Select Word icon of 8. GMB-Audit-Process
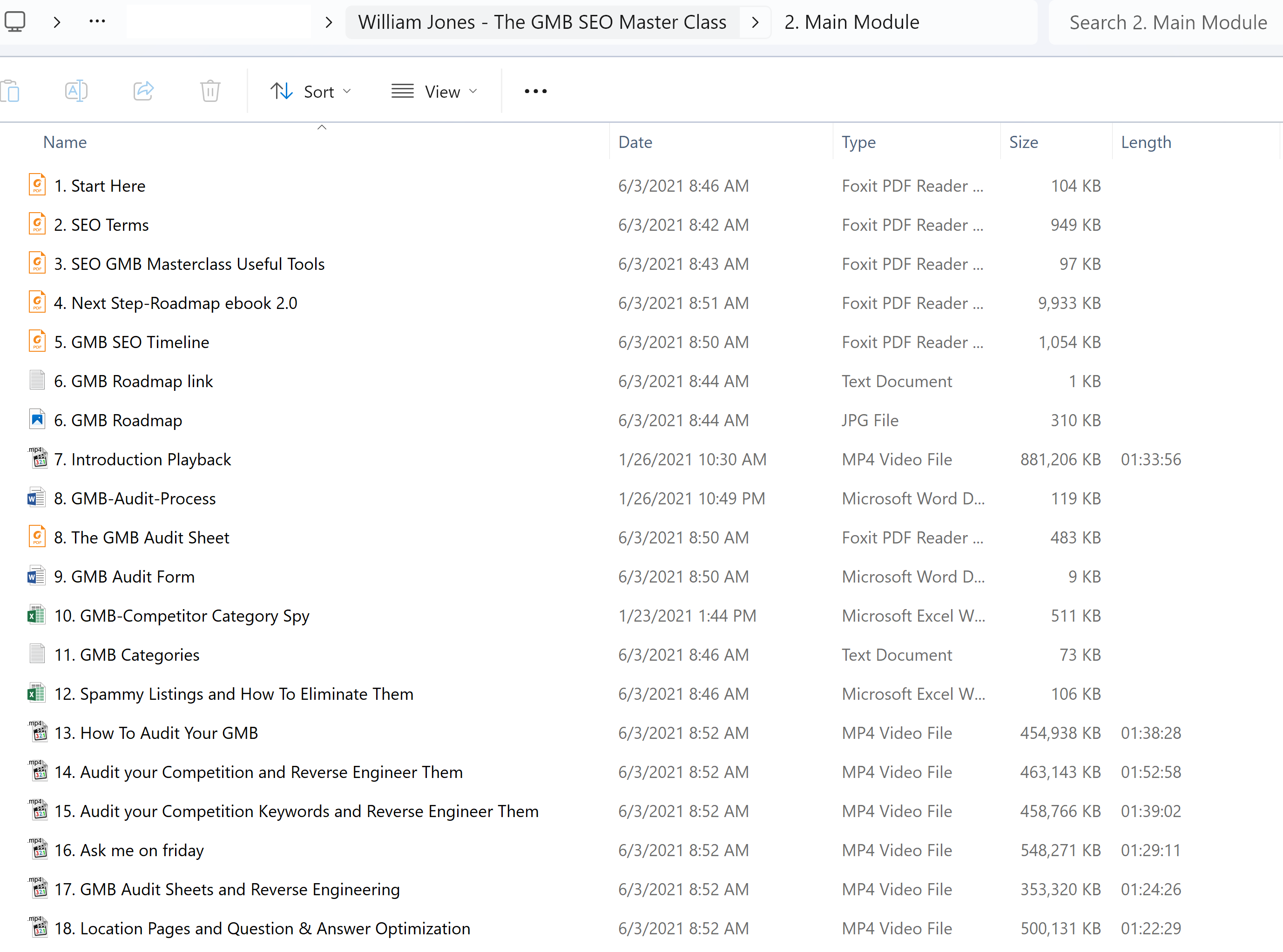Screen dimensions: 1283x952 36,498
